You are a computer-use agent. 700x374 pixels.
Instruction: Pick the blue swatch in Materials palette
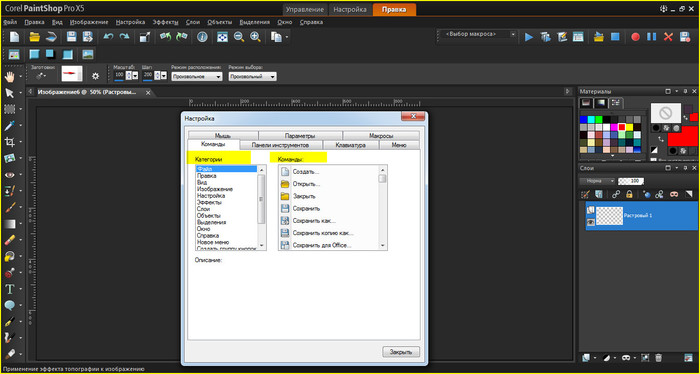583,119
